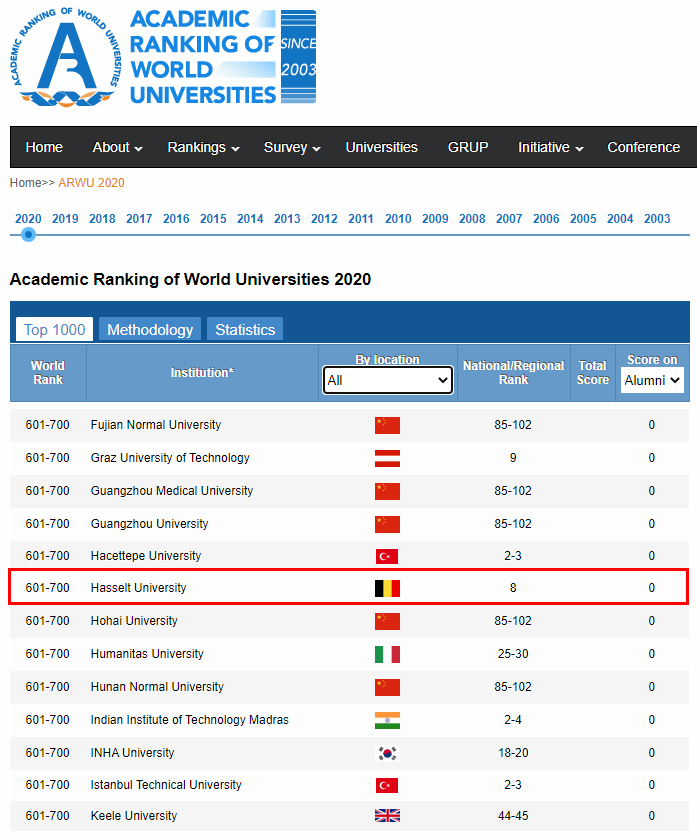Click national rank 18-20 for INHA University
This screenshot has width=697, height=838.
[x=513, y=753]
